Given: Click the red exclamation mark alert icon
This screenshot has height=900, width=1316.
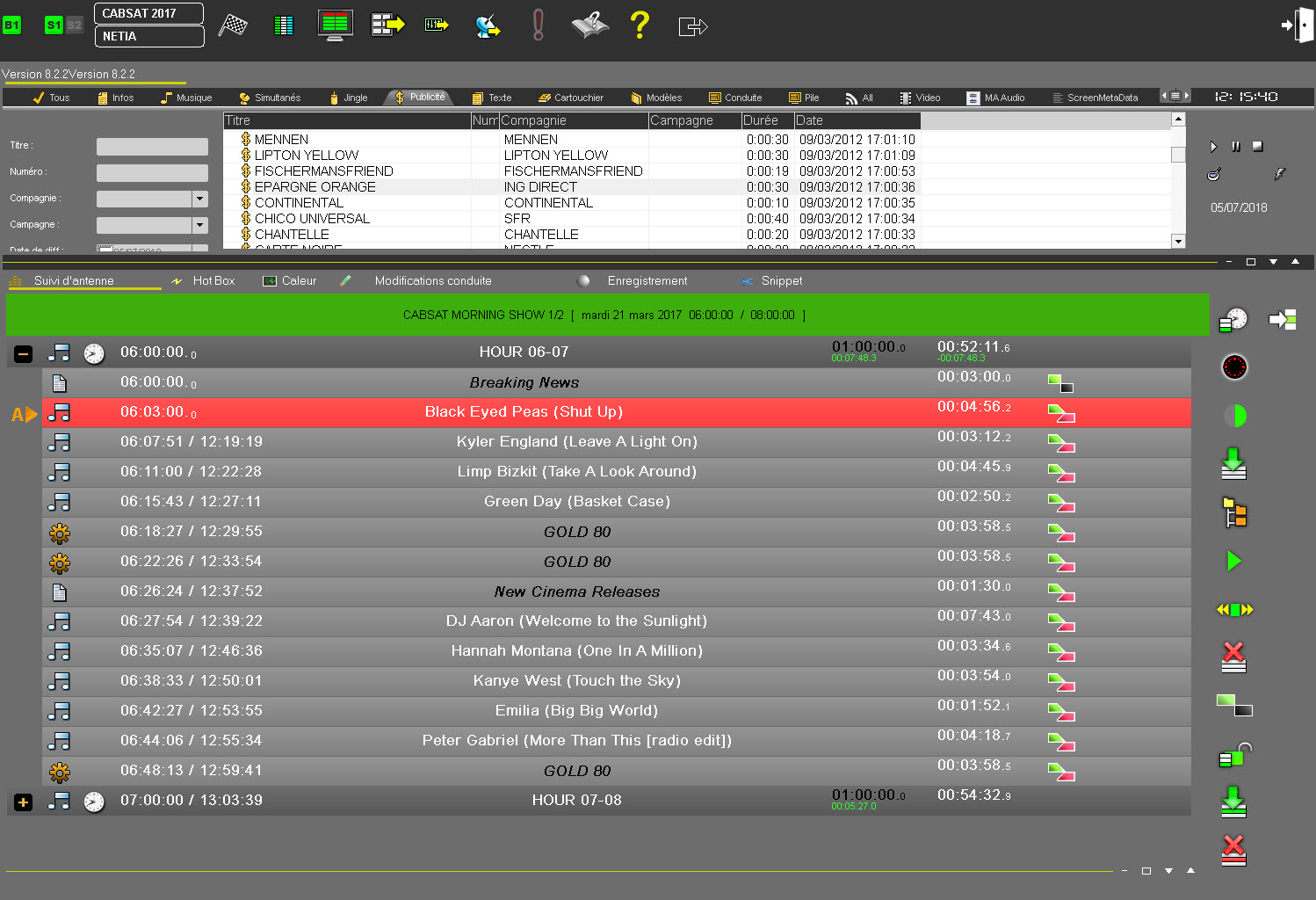Looking at the screenshot, I should click(x=539, y=25).
